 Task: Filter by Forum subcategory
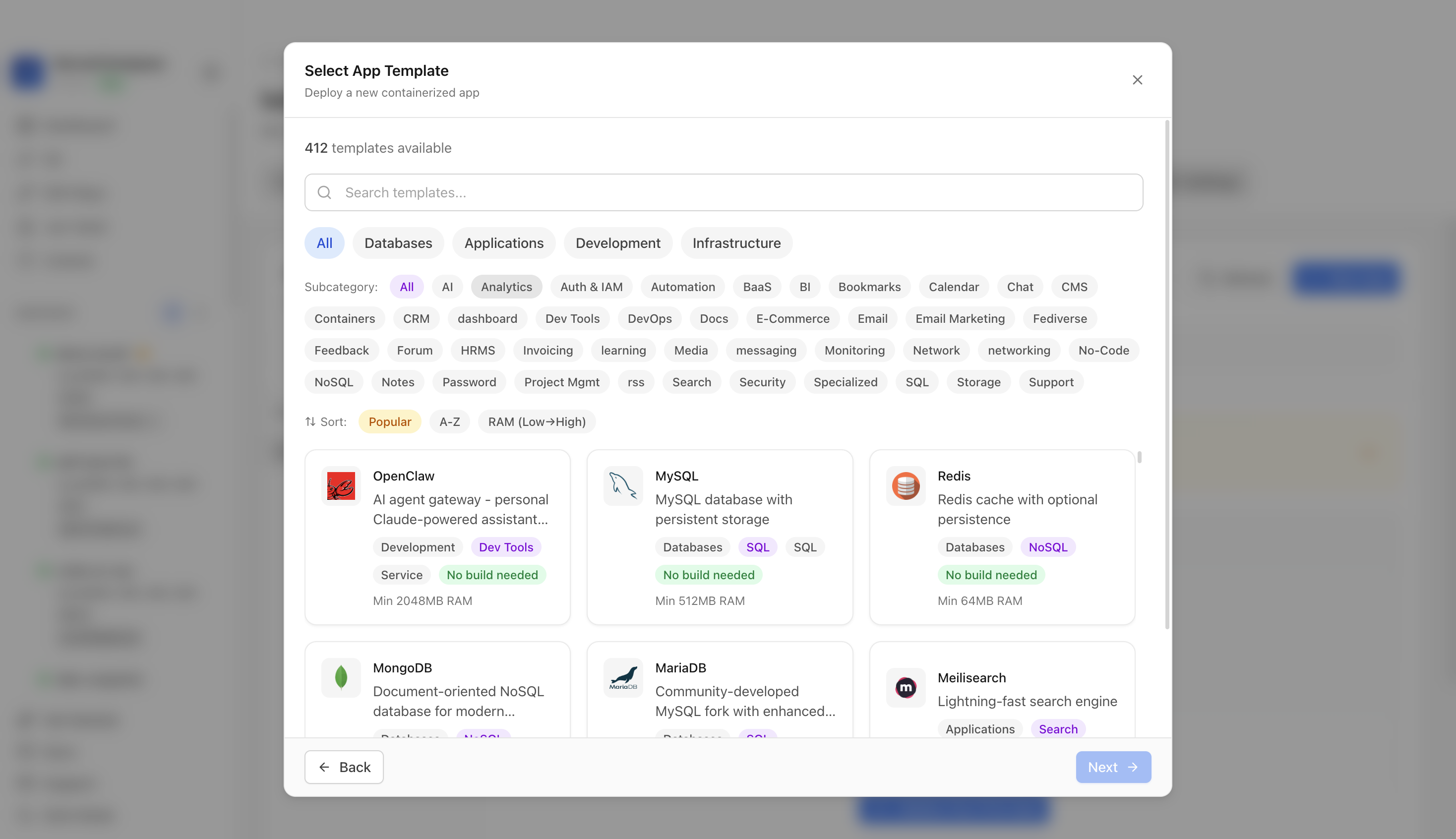414,351
